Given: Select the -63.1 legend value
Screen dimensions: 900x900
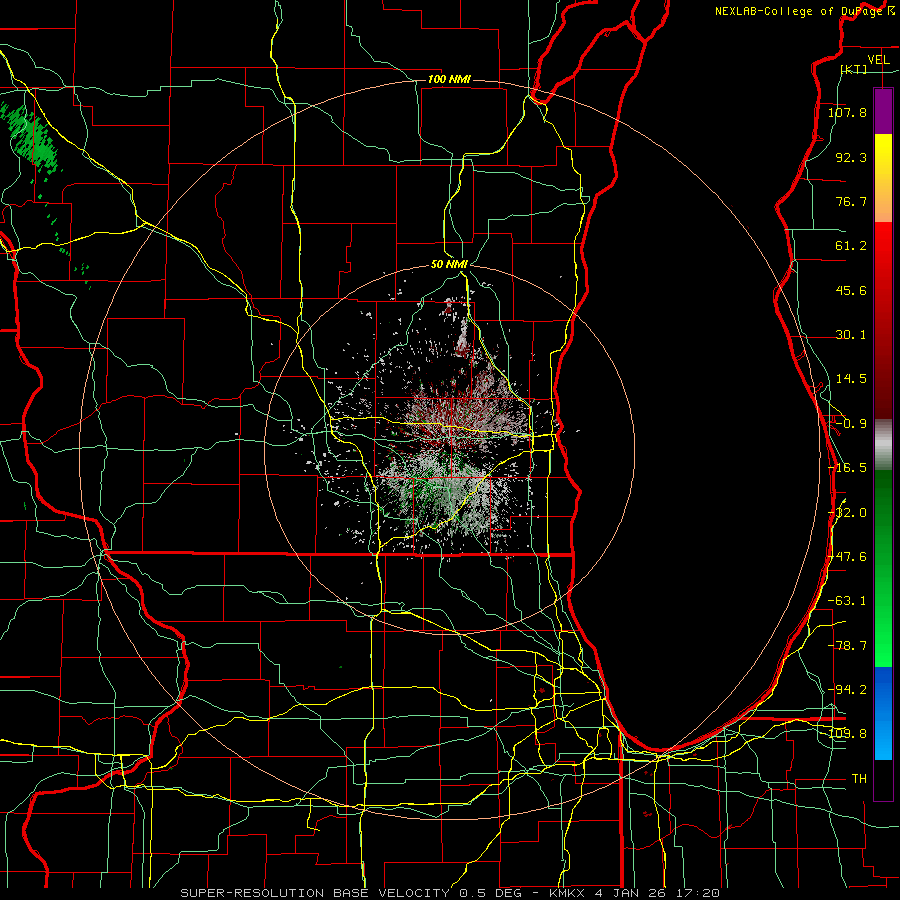Looking at the screenshot, I should (x=847, y=600).
